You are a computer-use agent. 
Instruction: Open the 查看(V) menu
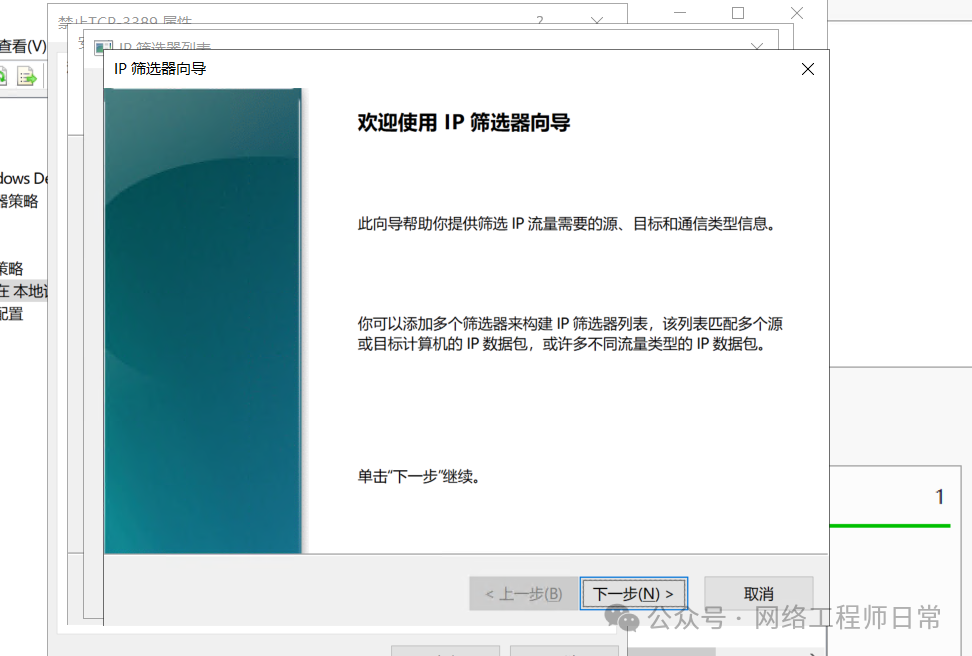(22, 46)
